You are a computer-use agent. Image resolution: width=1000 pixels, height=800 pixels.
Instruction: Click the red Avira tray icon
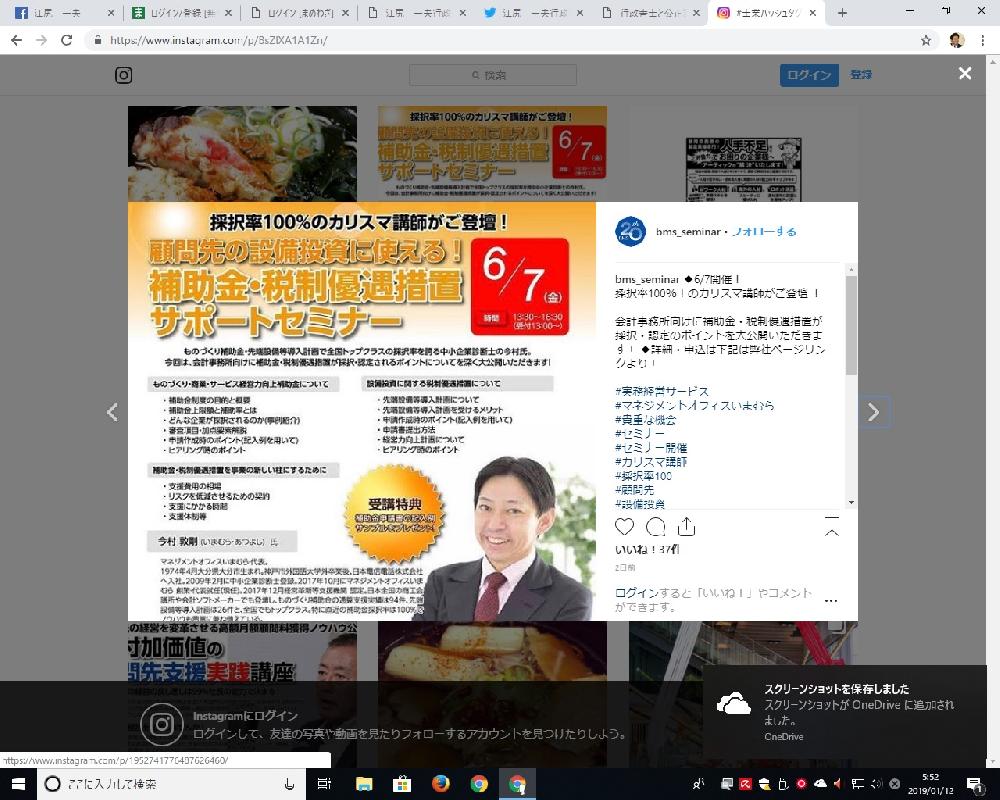pyautogui.click(x=746, y=784)
